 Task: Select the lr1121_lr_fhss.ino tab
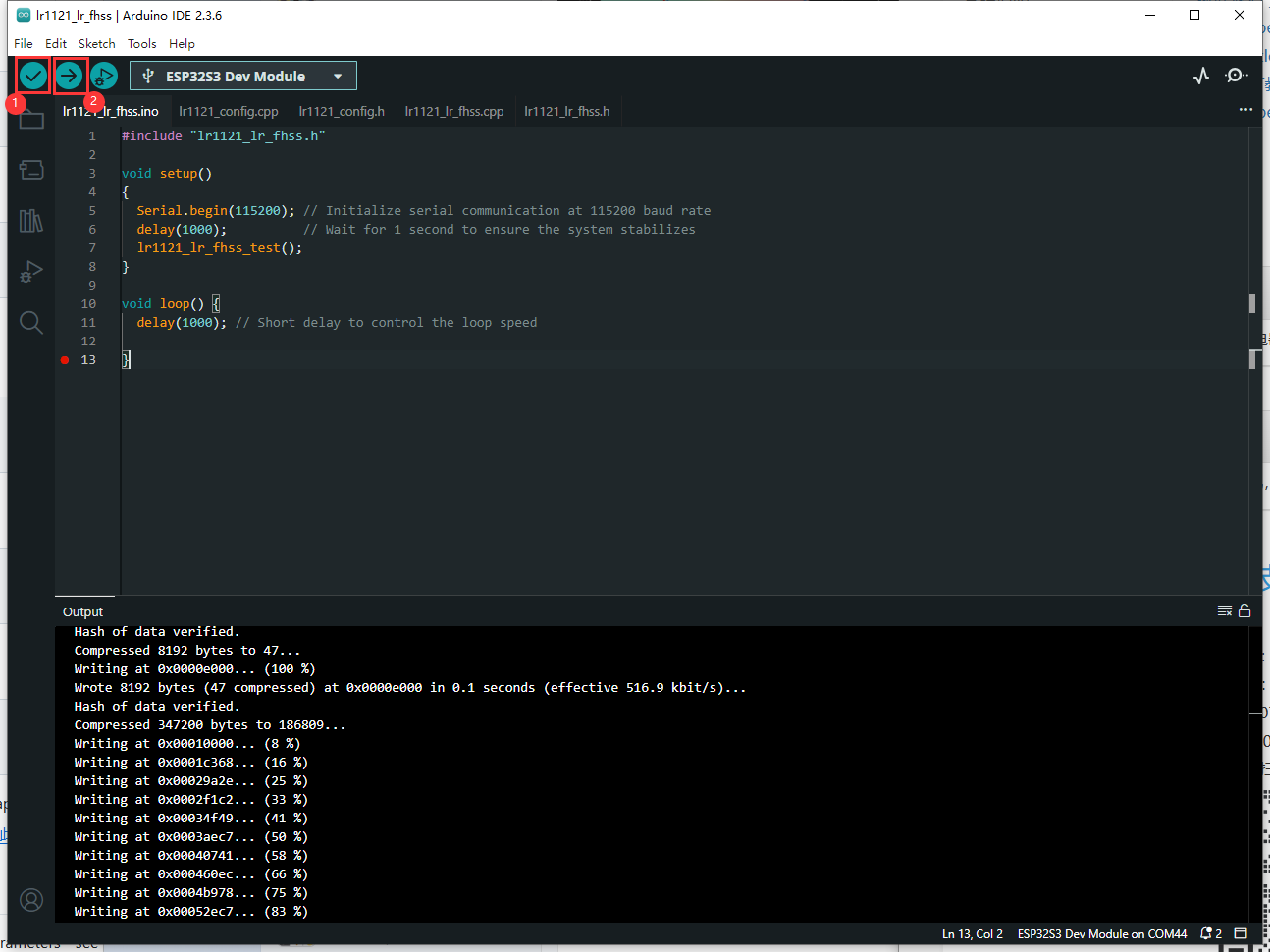click(111, 111)
